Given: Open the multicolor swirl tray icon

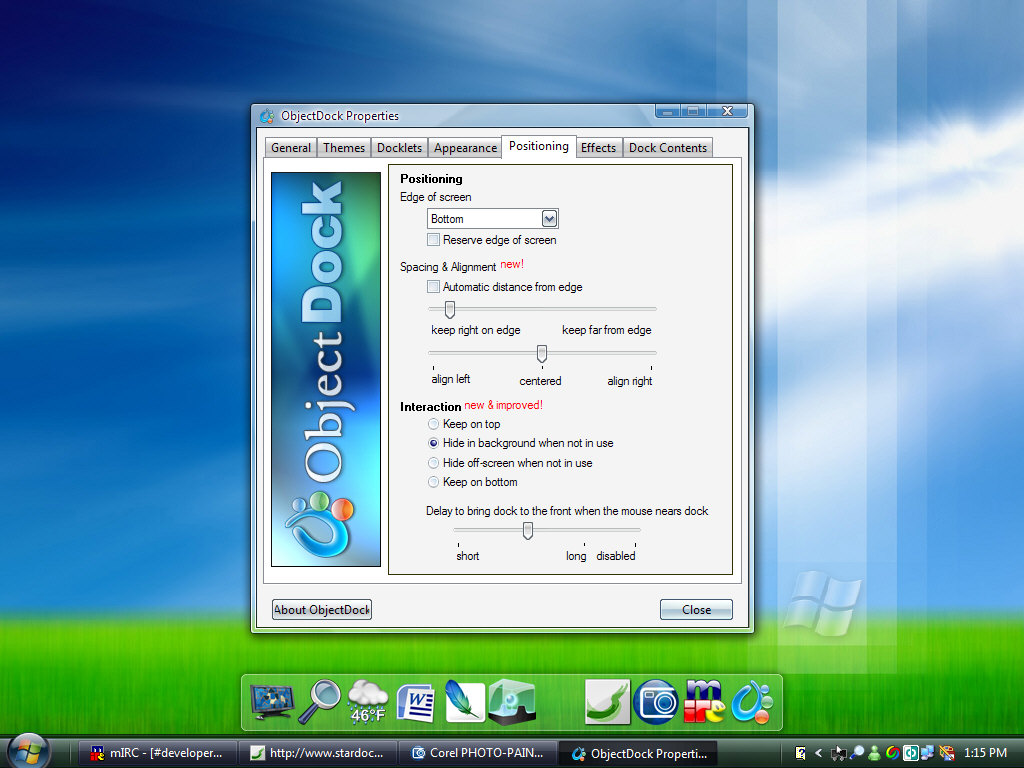Looking at the screenshot, I should click(x=893, y=753).
